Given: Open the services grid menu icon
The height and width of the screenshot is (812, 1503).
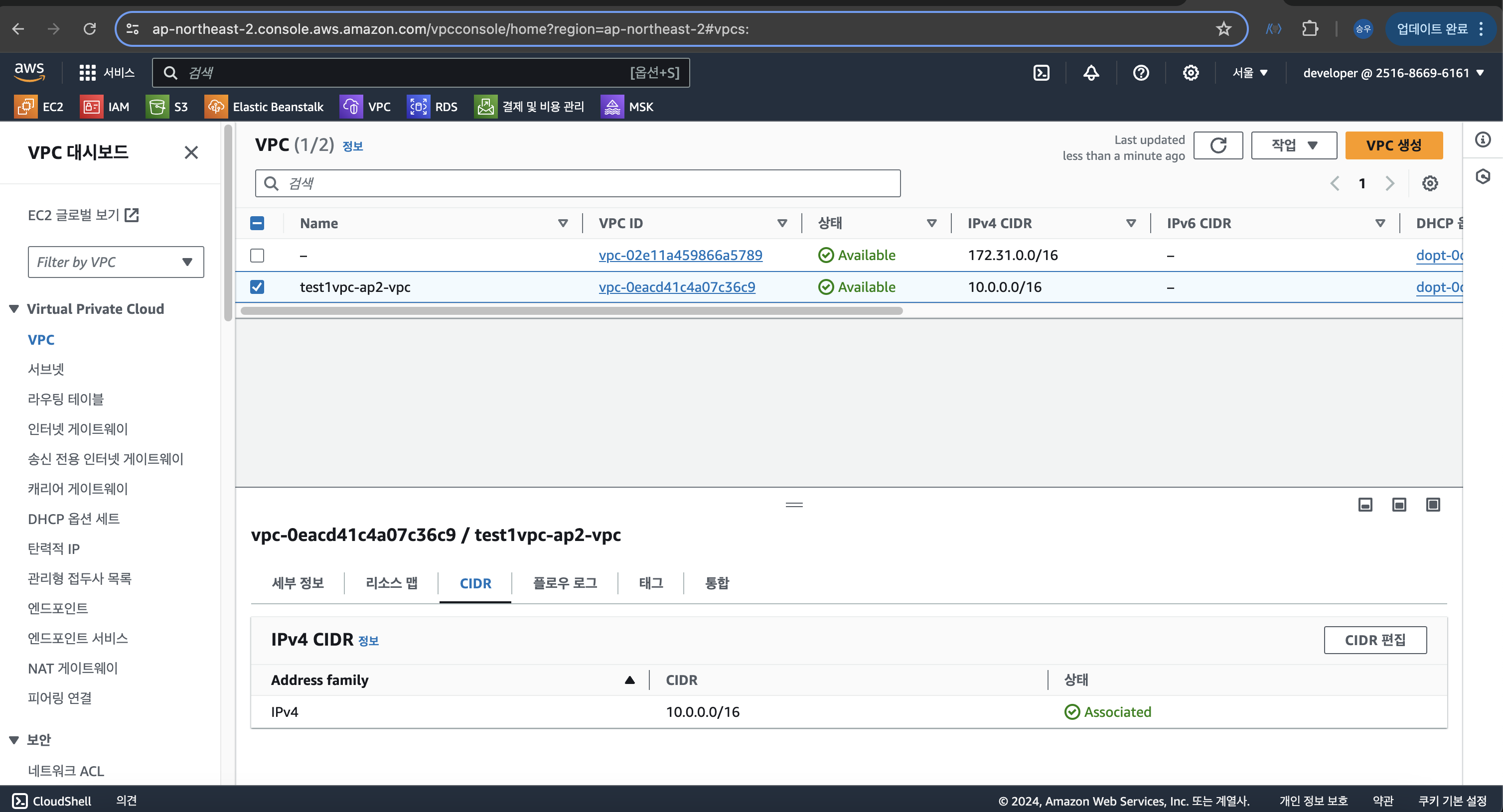Looking at the screenshot, I should point(88,73).
